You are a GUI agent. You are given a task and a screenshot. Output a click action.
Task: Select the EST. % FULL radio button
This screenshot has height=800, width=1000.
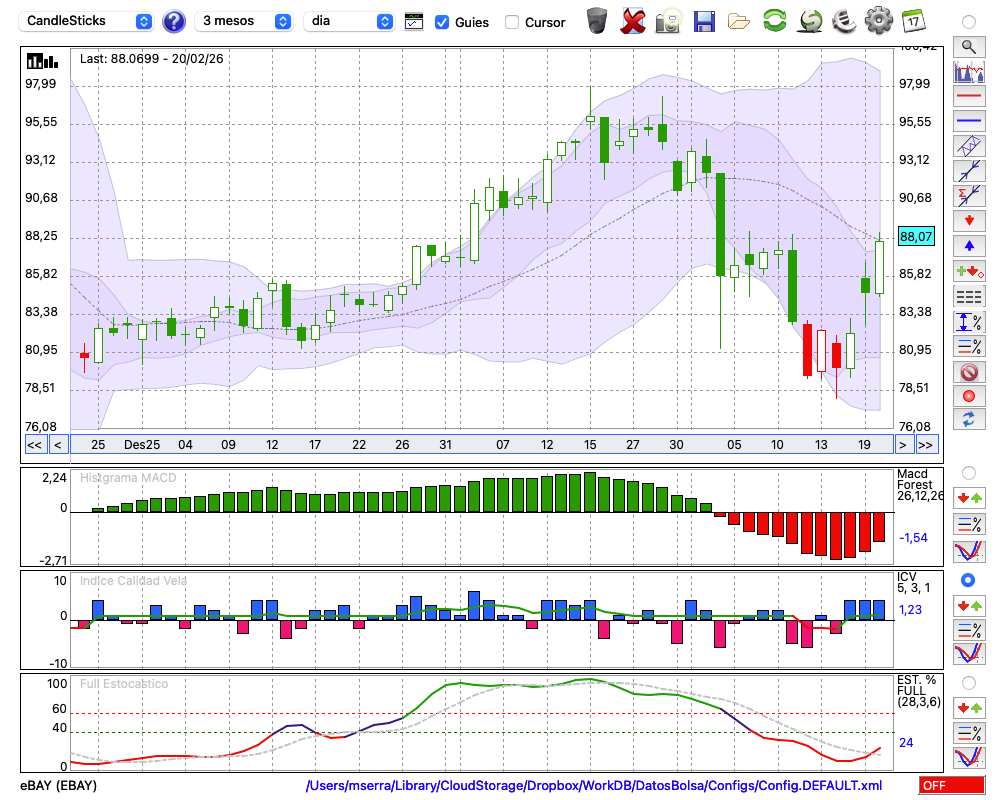[x=969, y=683]
